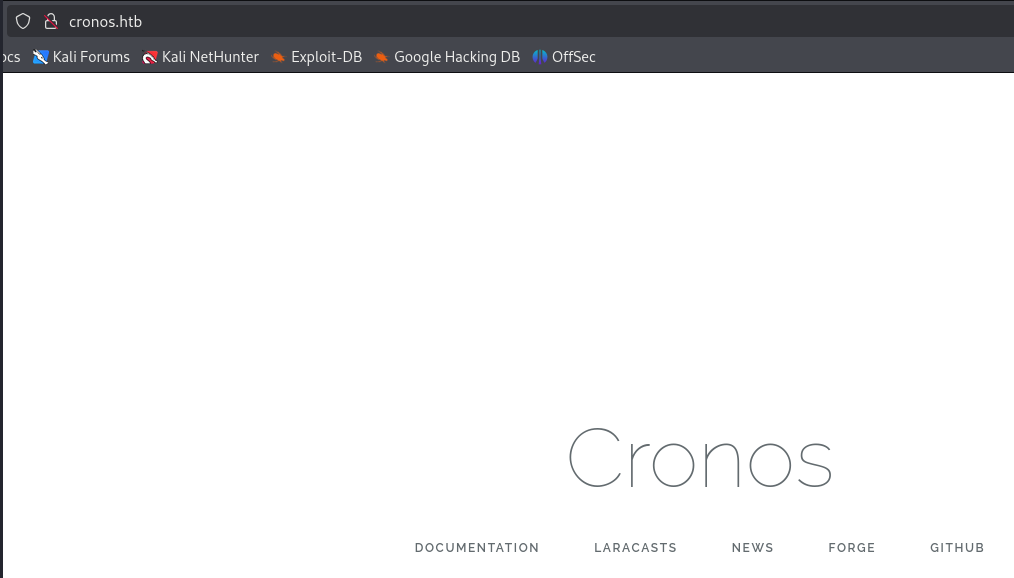The height and width of the screenshot is (578, 1014).
Task: Open the Kali Forums bookmark label
Action: pyautogui.click(x=91, y=57)
